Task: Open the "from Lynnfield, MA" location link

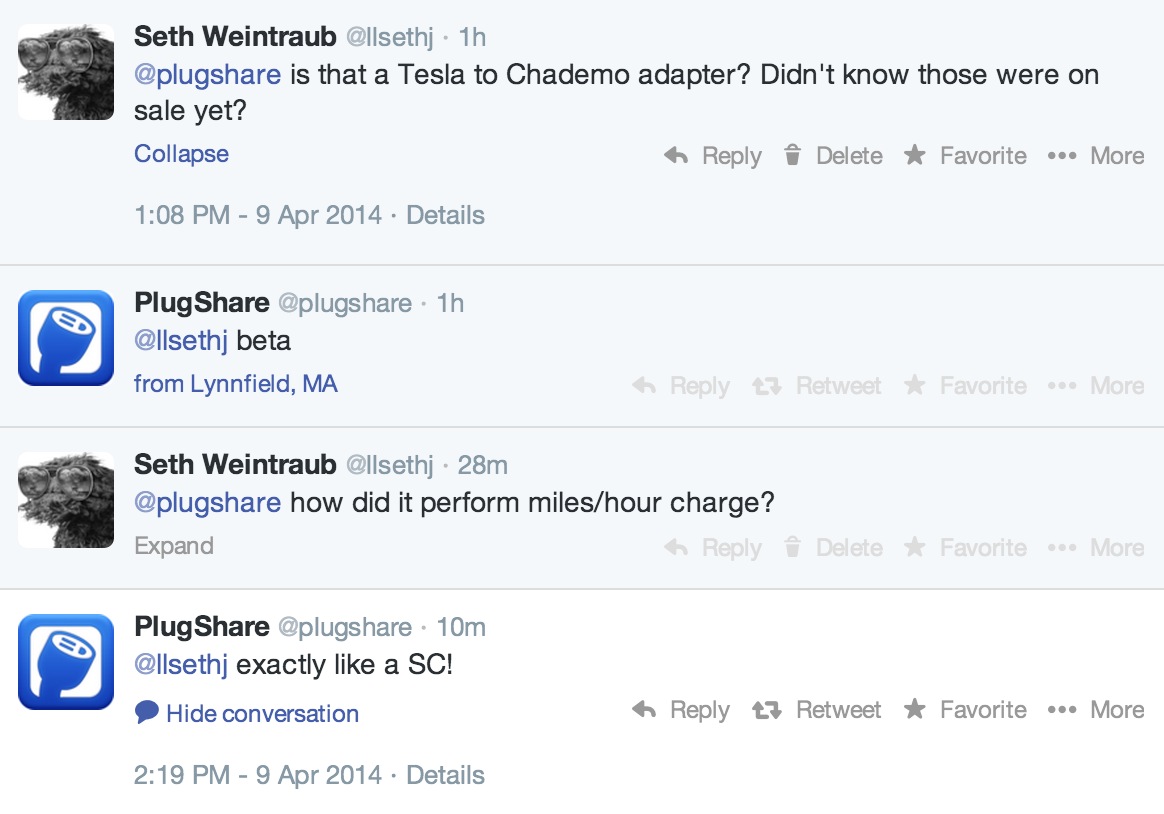Action: click(x=236, y=384)
